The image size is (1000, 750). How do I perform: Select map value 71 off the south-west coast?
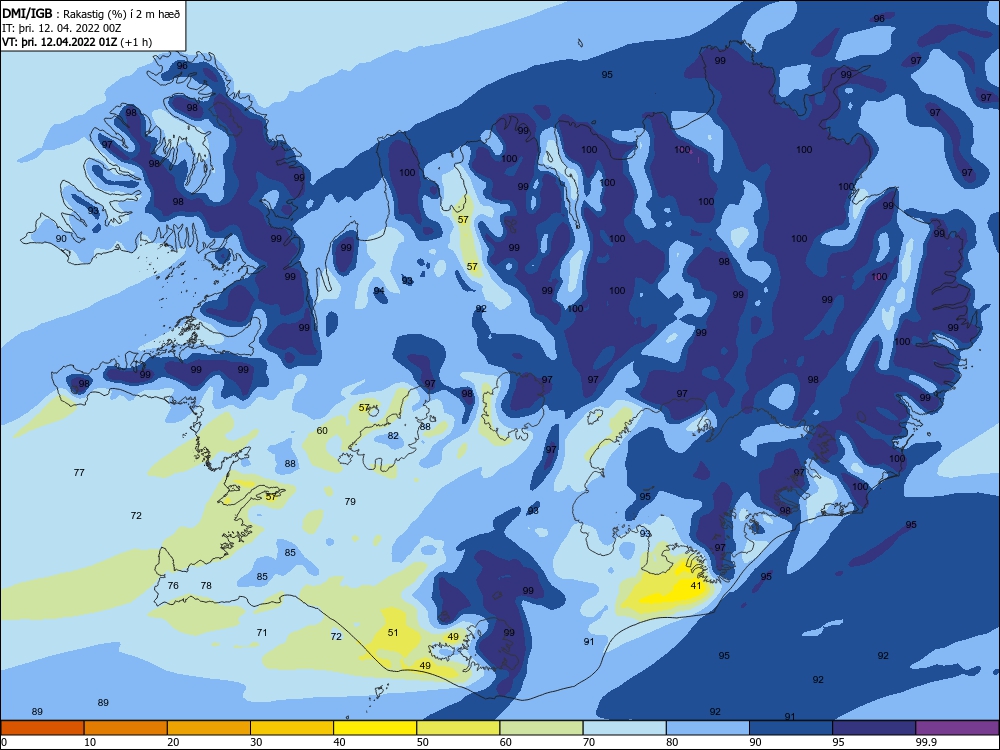(x=261, y=633)
